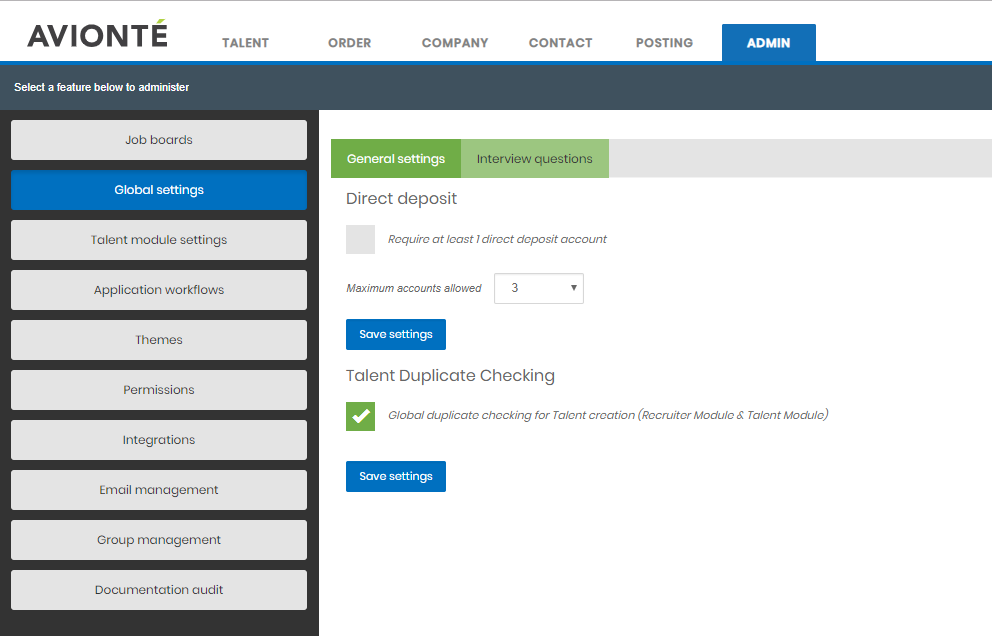The image size is (992, 636).
Task: Open the ORDER navigation tab
Action: (x=349, y=43)
